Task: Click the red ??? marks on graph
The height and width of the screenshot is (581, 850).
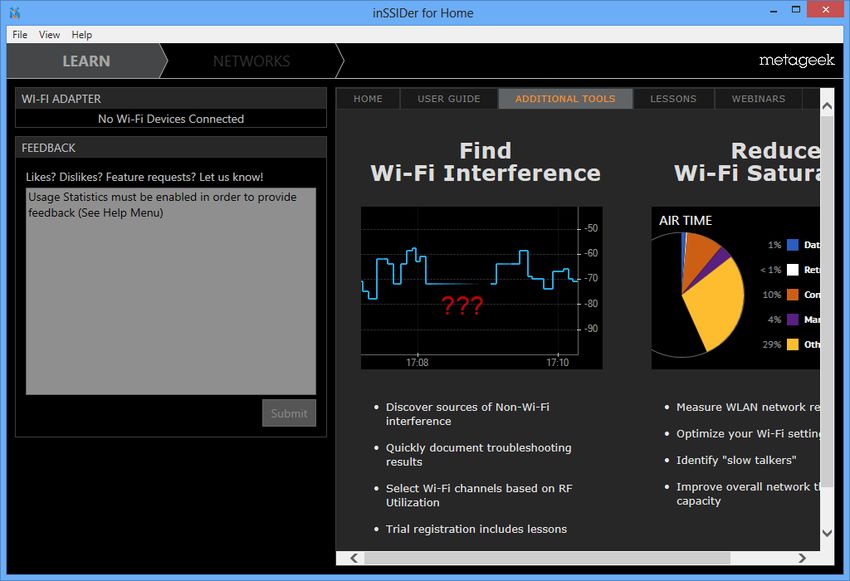Action: 462,306
